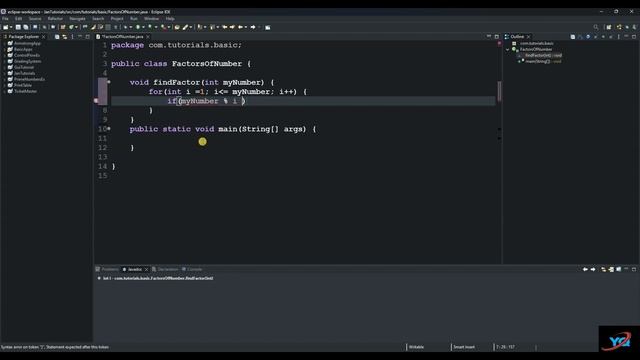Switch to the Declaration tab
Image resolution: width=640 pixels, height=360 pixels.
coord(165,269)
